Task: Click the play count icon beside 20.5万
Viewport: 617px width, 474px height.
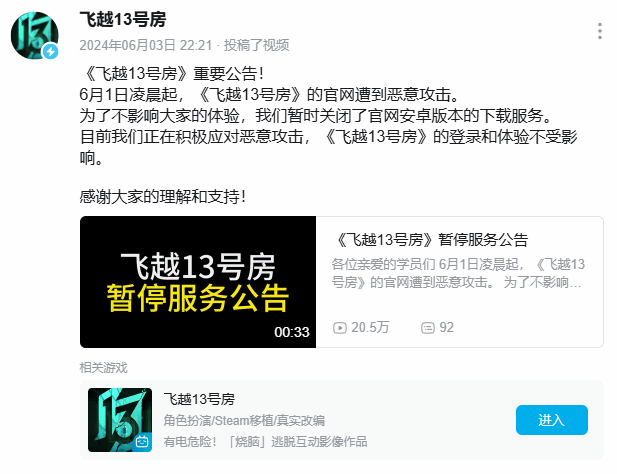Action: pos(340,328)
